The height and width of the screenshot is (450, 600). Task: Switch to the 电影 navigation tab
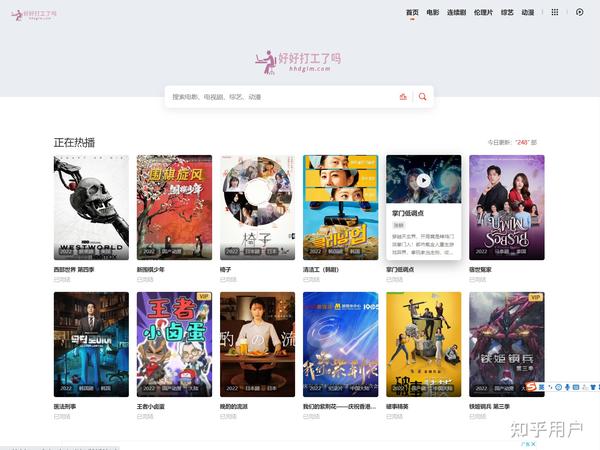(433, 13)
